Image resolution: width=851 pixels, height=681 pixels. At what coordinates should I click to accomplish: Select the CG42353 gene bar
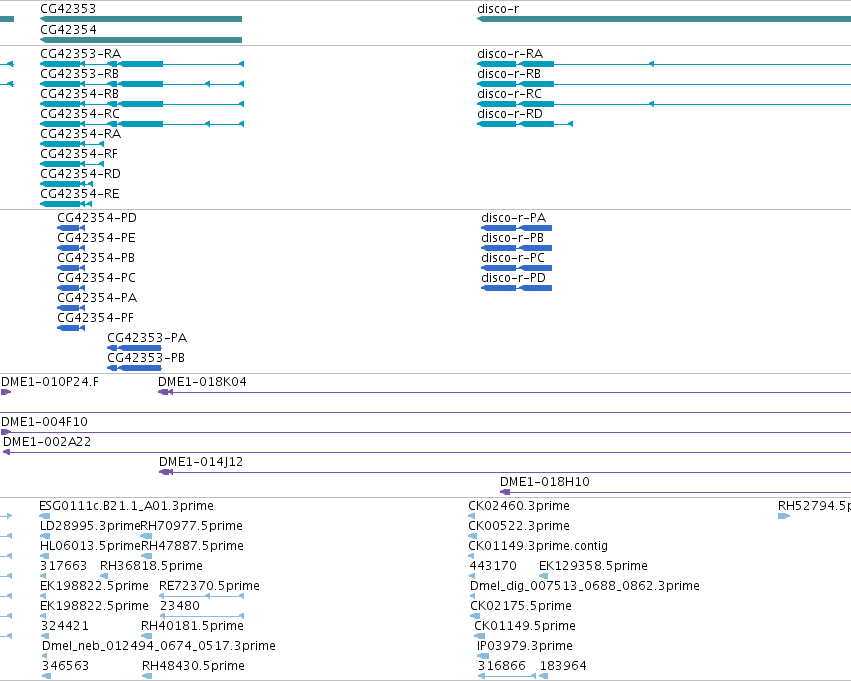(141, 19)
